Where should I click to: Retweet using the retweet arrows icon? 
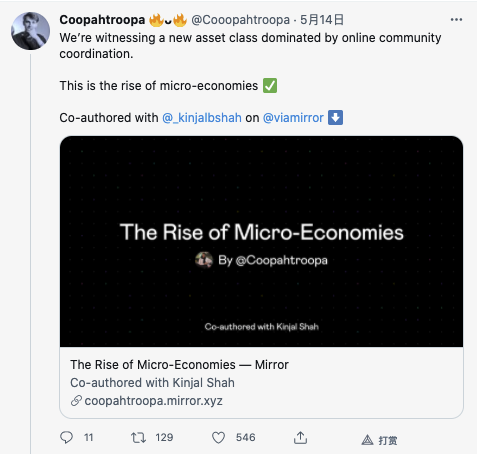(x=138, y=437)
